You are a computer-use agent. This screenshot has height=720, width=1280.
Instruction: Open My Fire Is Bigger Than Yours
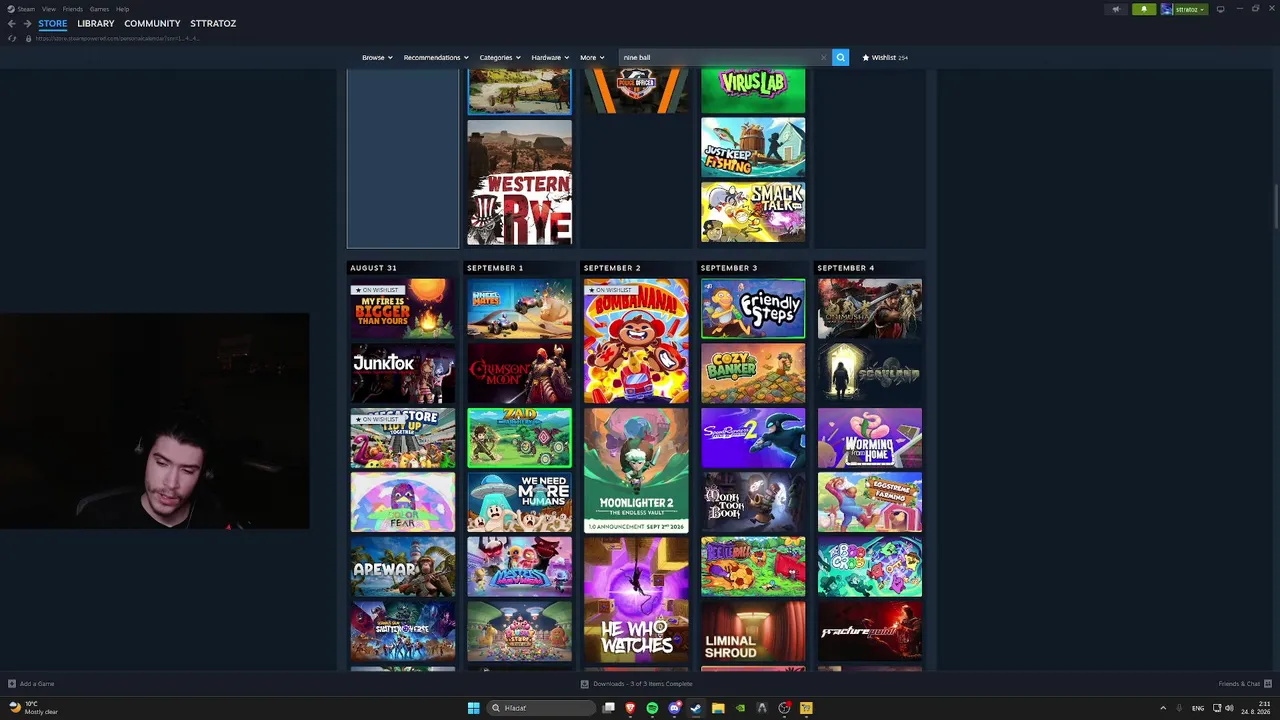click(403, 309)
